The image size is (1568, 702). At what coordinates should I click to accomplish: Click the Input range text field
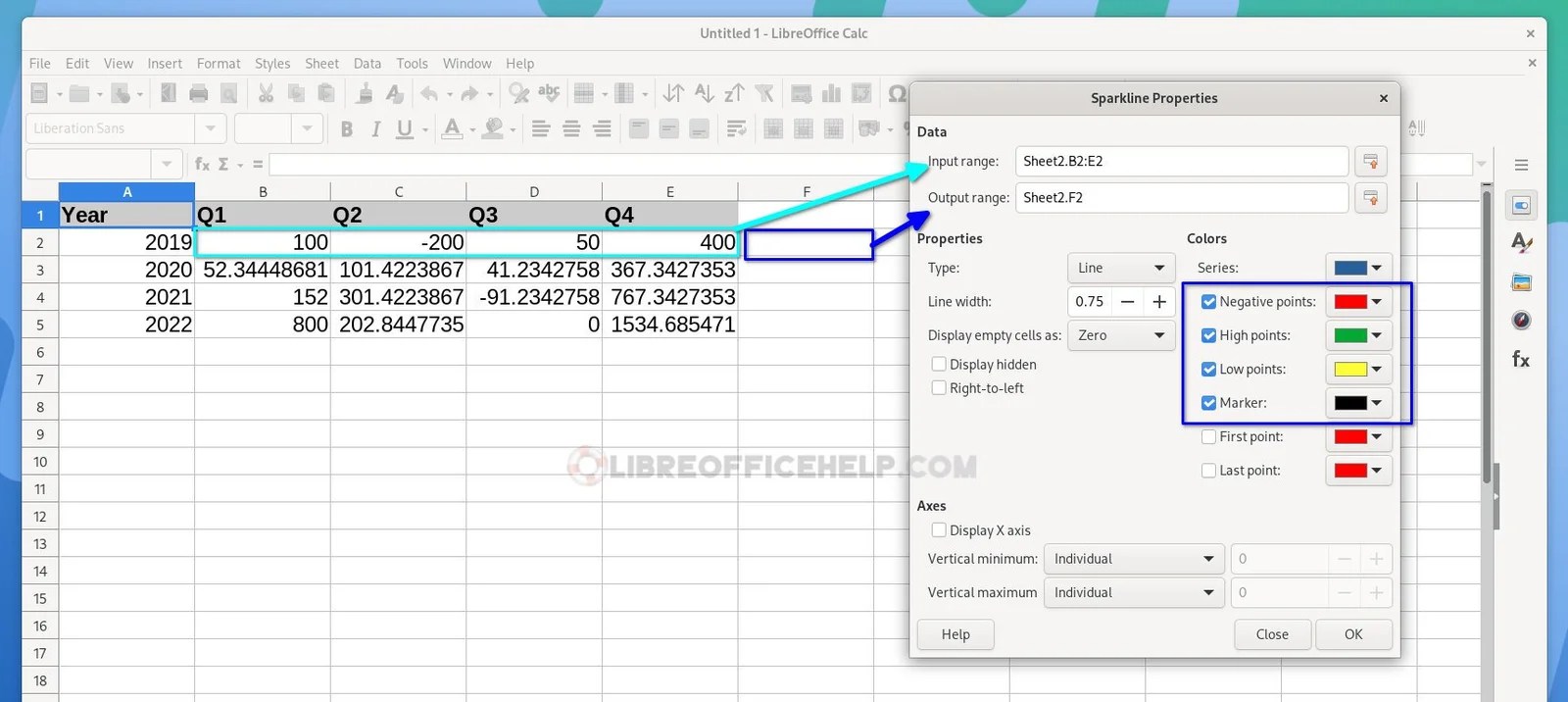point(1182,161)
